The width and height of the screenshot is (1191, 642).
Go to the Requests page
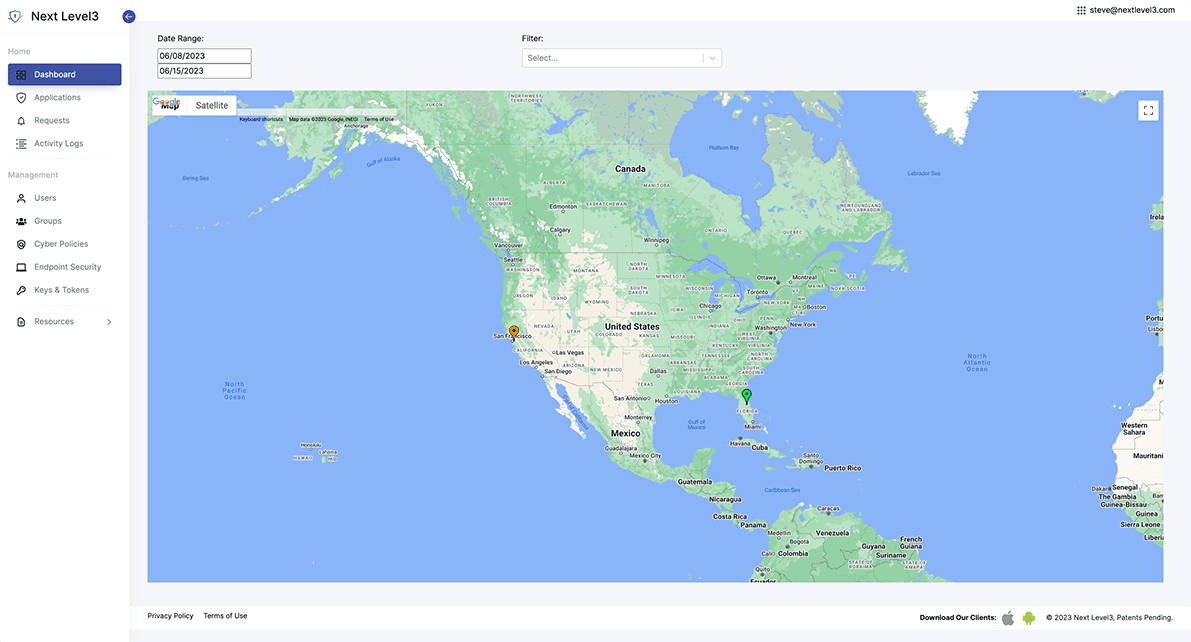(52, 120)
